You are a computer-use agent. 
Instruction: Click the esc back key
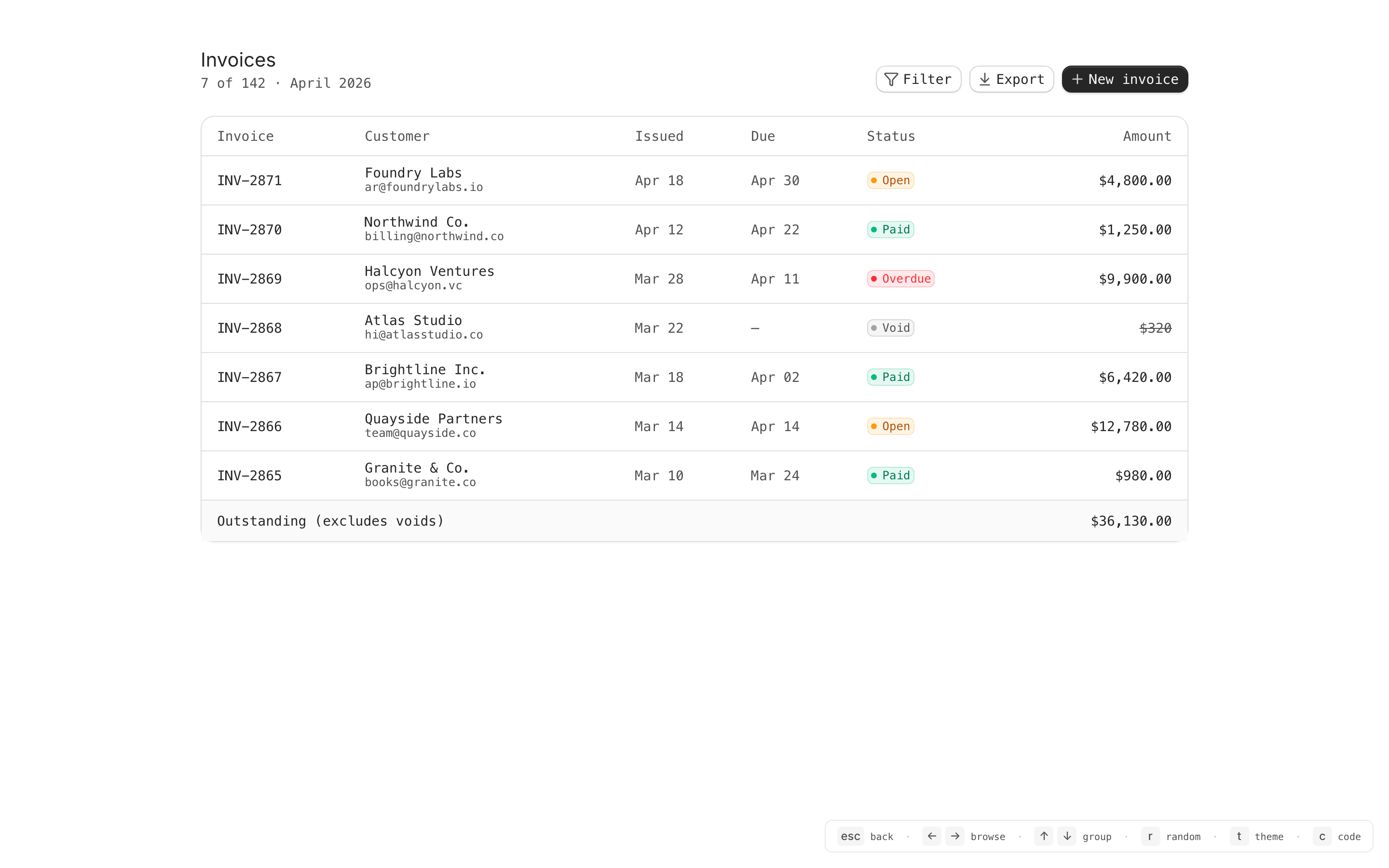pos(850,837)
